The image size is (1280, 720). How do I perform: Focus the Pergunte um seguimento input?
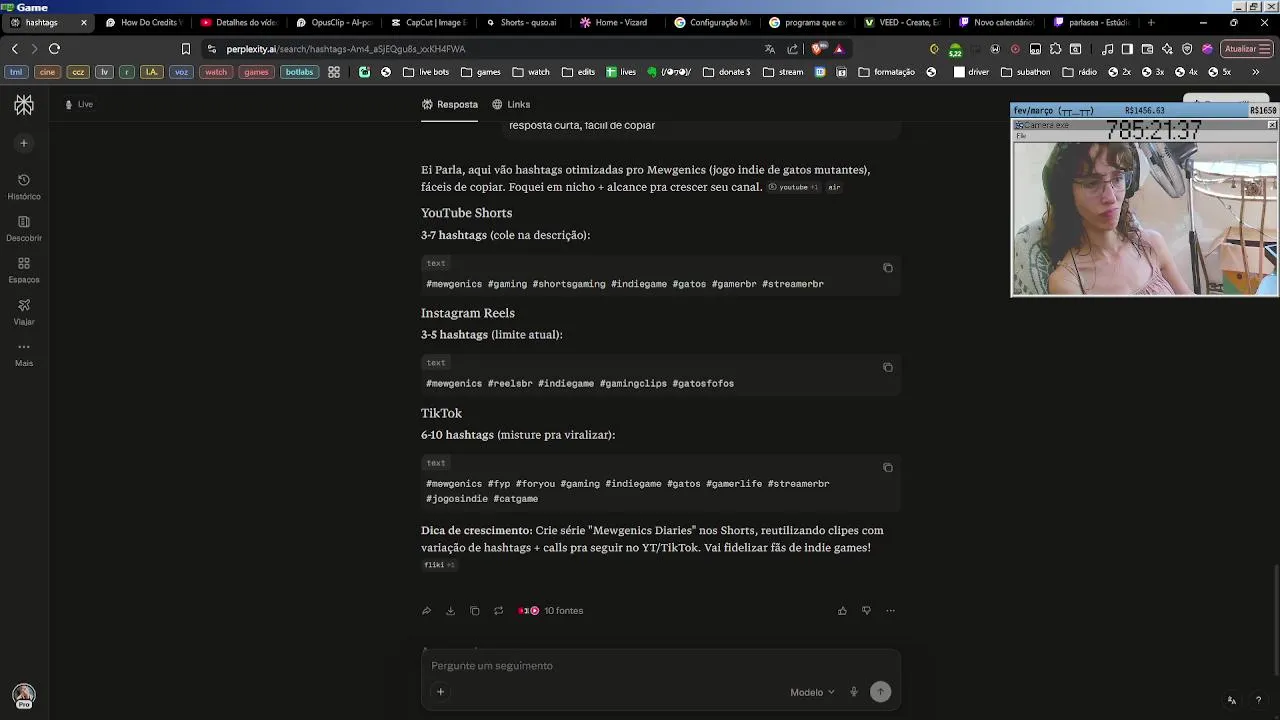click(x=660, y=666)
